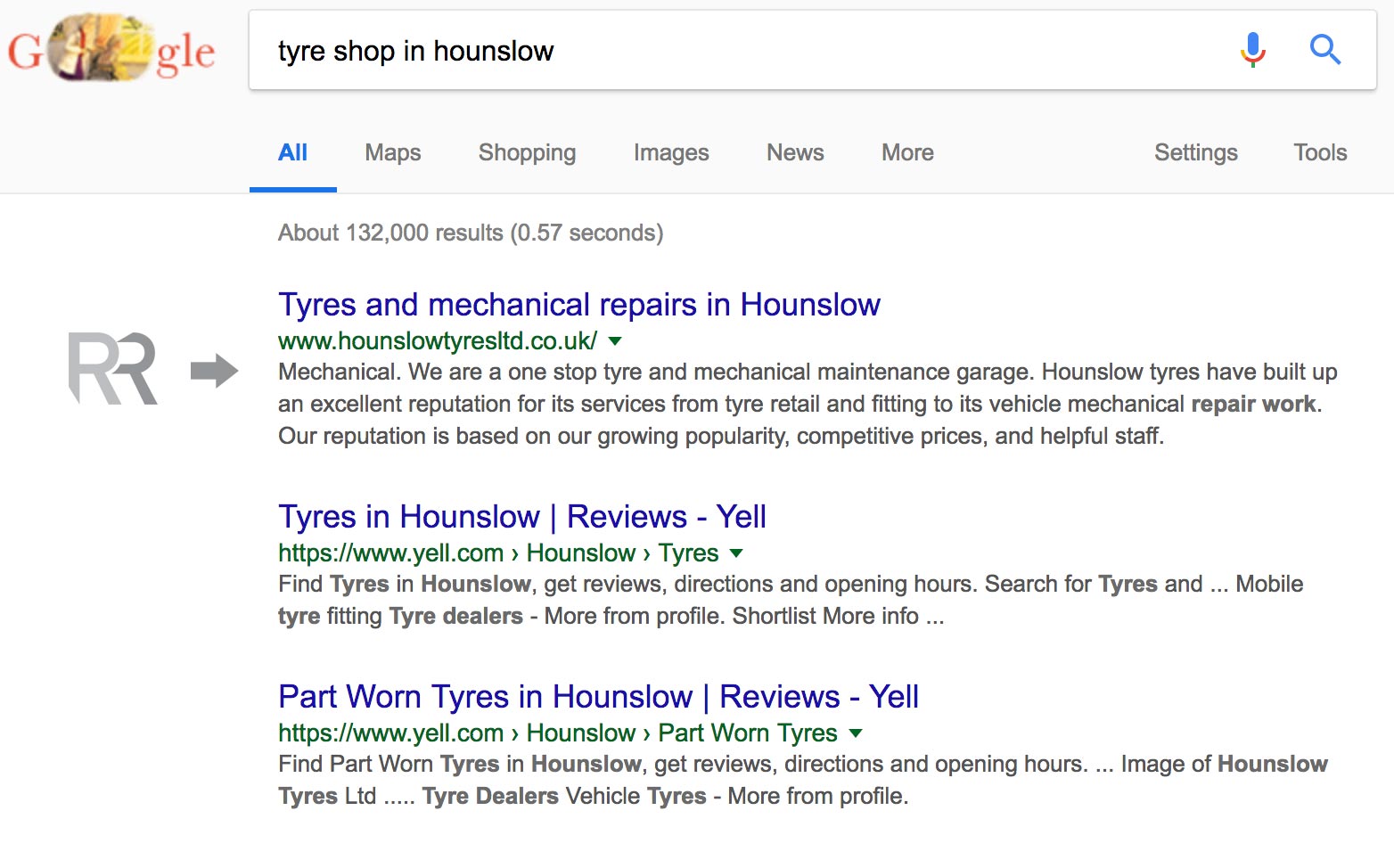
Task: Select the All tab
Action: coord(292,152)
